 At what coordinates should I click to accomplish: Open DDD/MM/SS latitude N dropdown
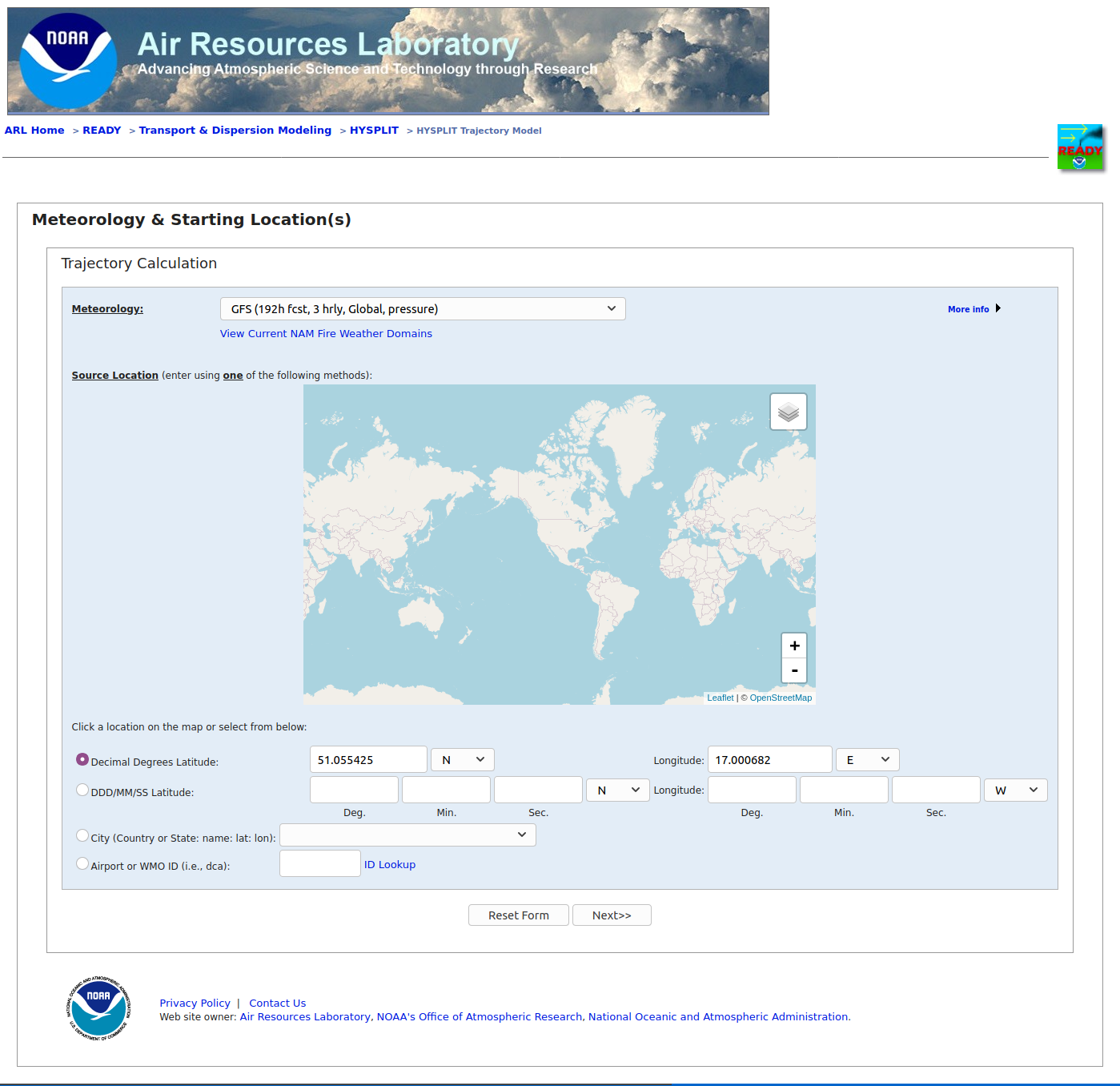coord(618,790)
